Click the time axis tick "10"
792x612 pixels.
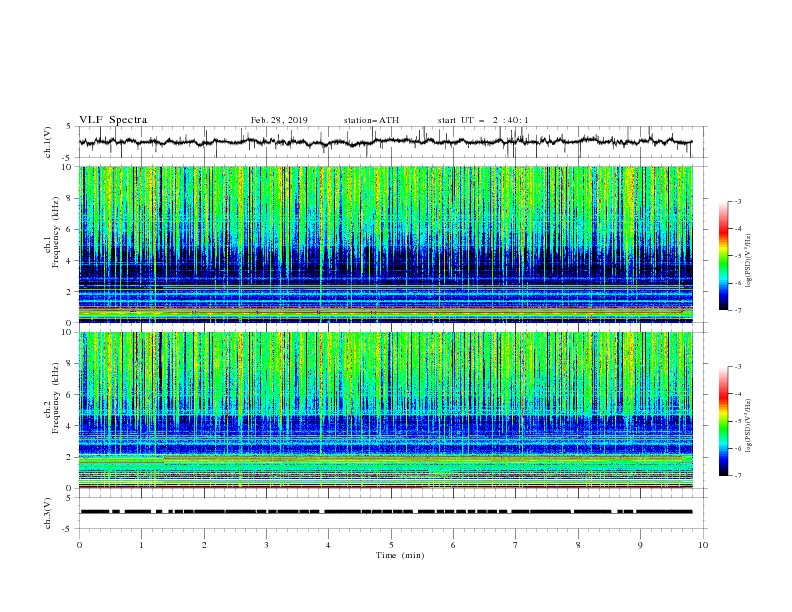pyautogui.click(x=703, y=545)
